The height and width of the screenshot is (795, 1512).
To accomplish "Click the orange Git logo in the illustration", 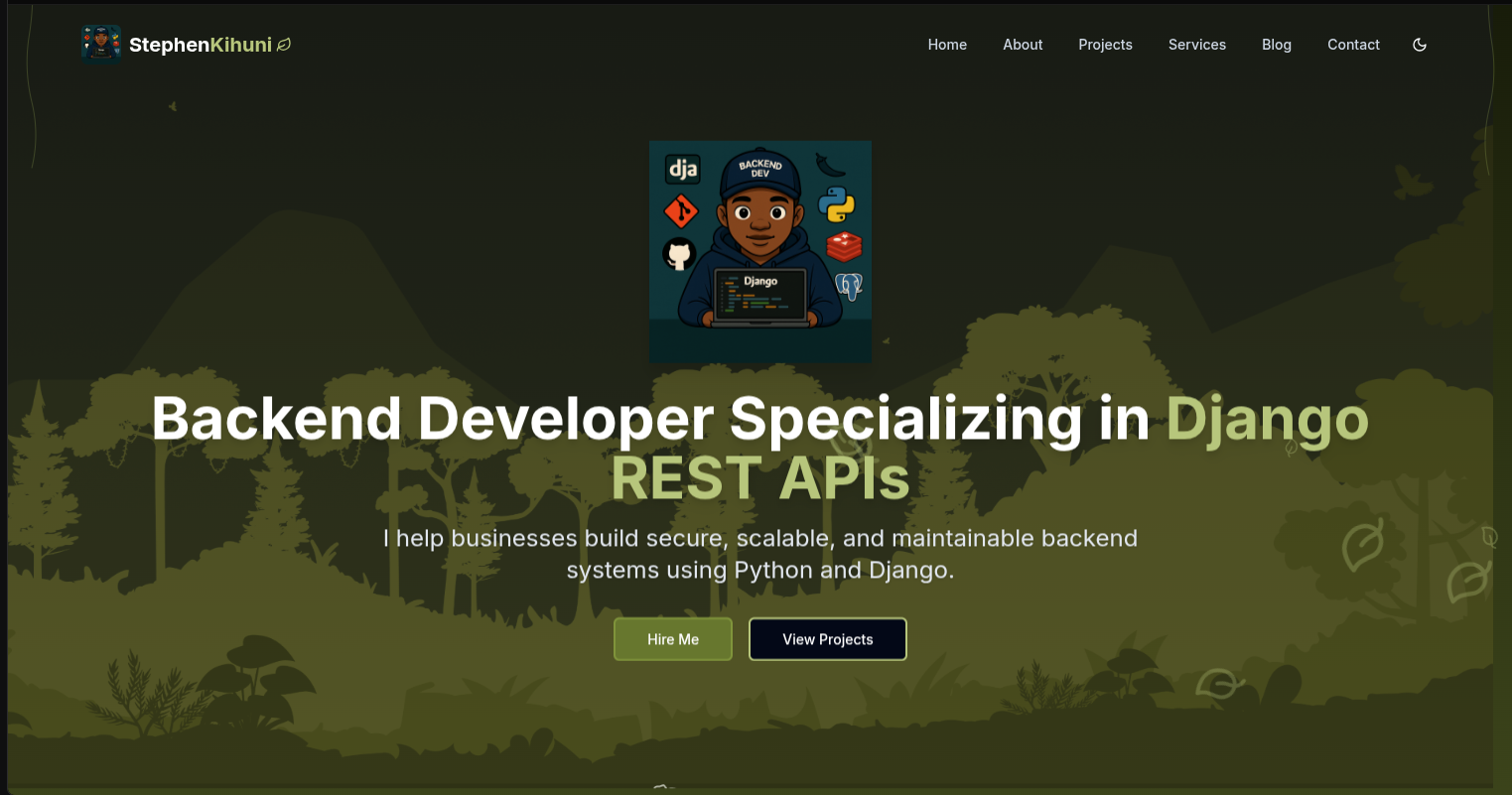I will pos(681,211).
